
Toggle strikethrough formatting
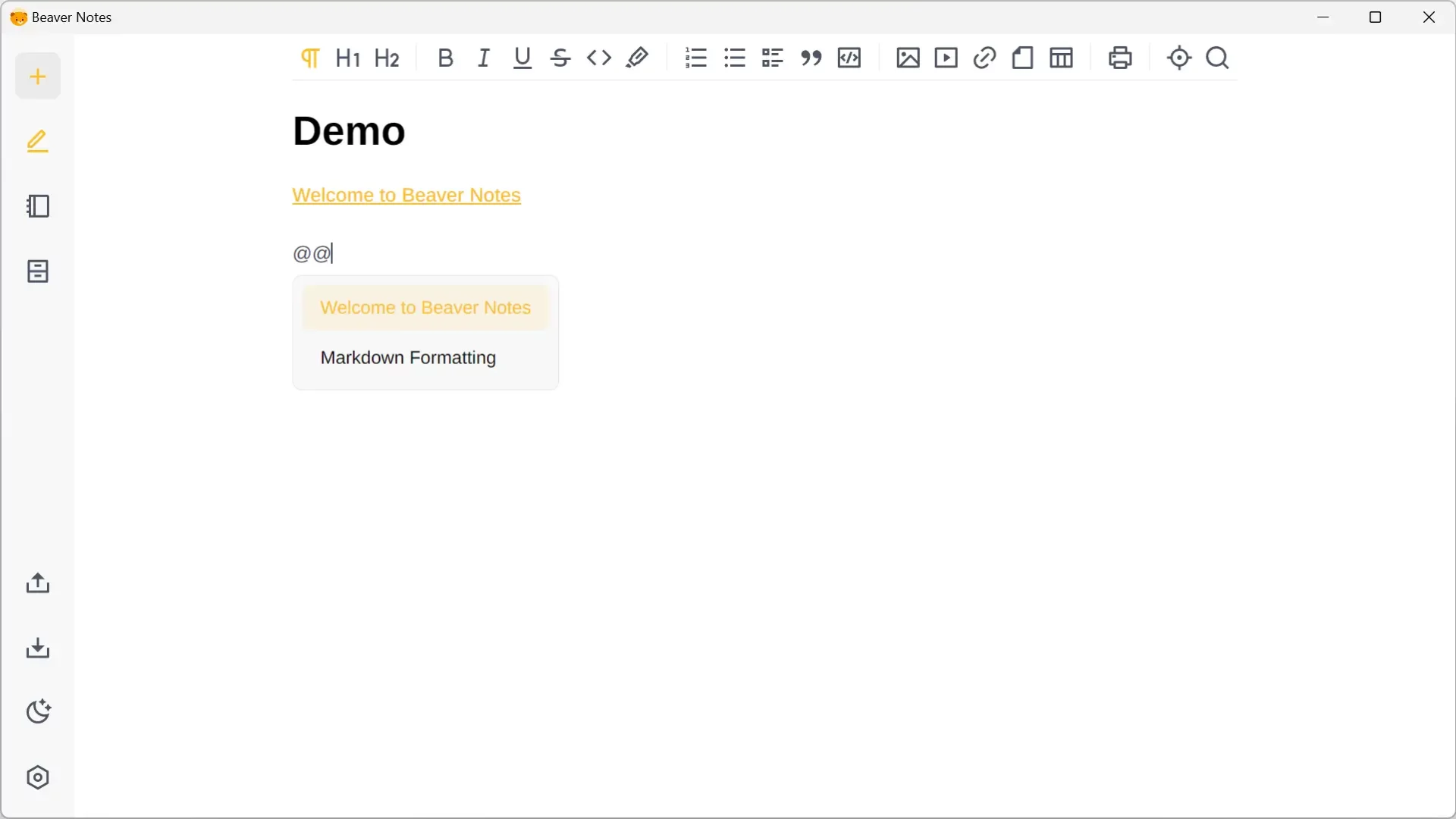click(x=560, y=58)
